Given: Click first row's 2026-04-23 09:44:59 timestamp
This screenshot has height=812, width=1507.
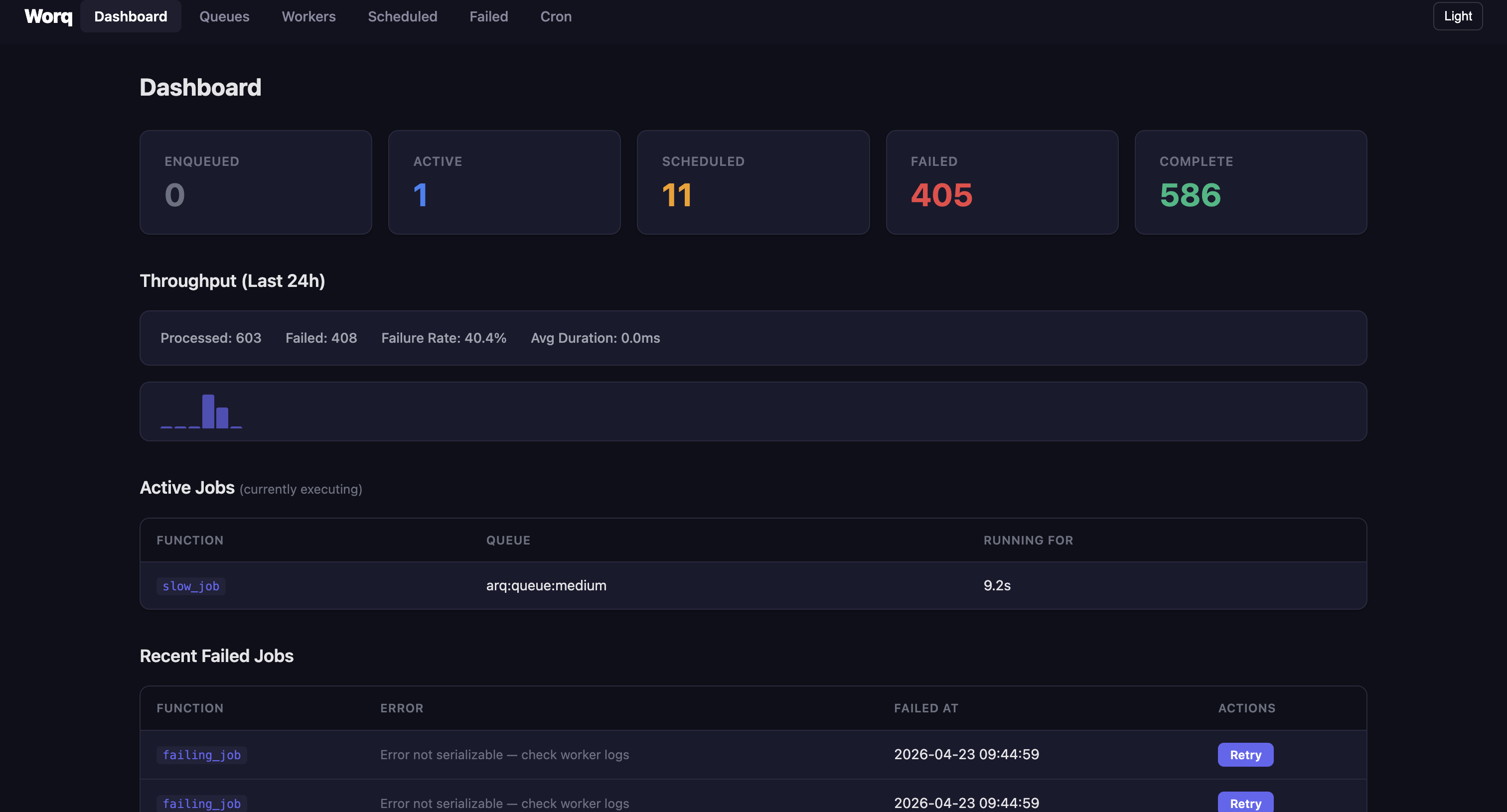Looking at the screenshot, I should tap(966, 754).
